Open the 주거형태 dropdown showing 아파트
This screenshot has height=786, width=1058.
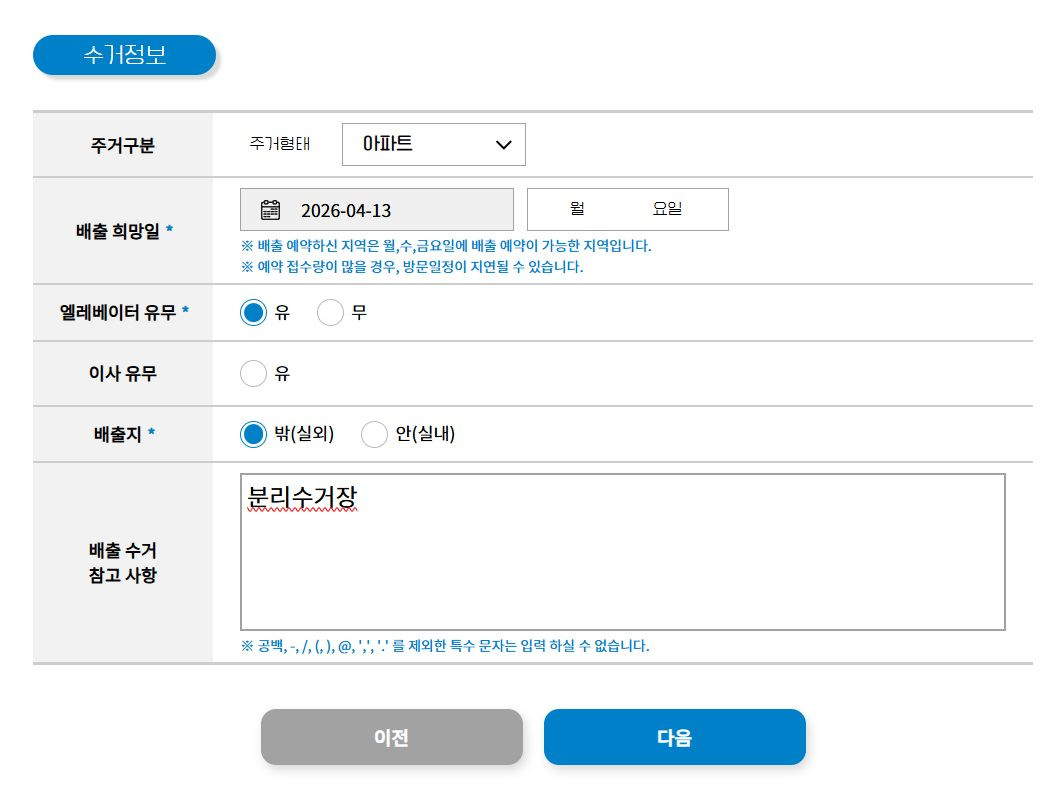(434, 144)
